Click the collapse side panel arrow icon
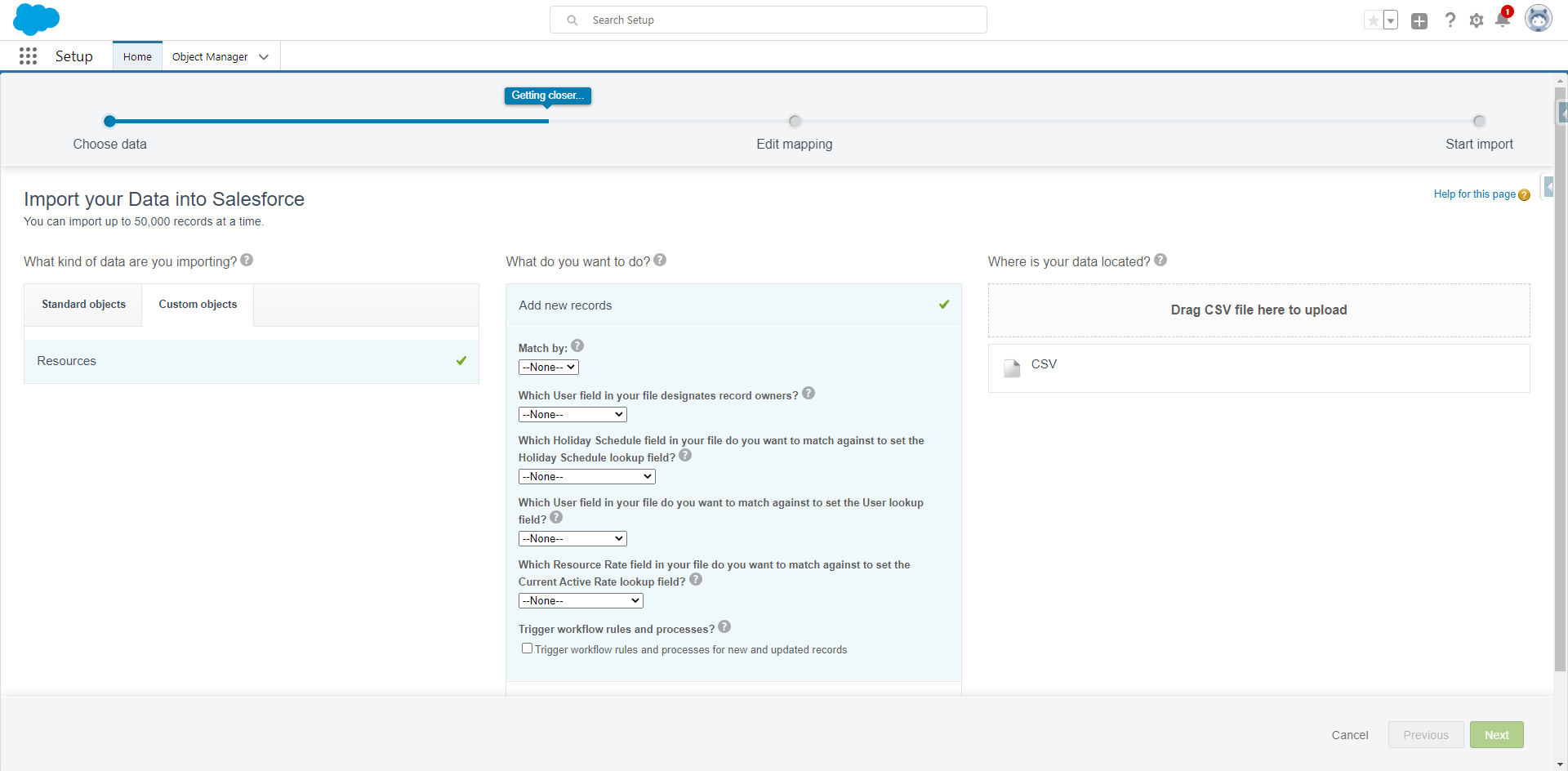Viewport: 1568px width, 771px height. coord(1548,187)
